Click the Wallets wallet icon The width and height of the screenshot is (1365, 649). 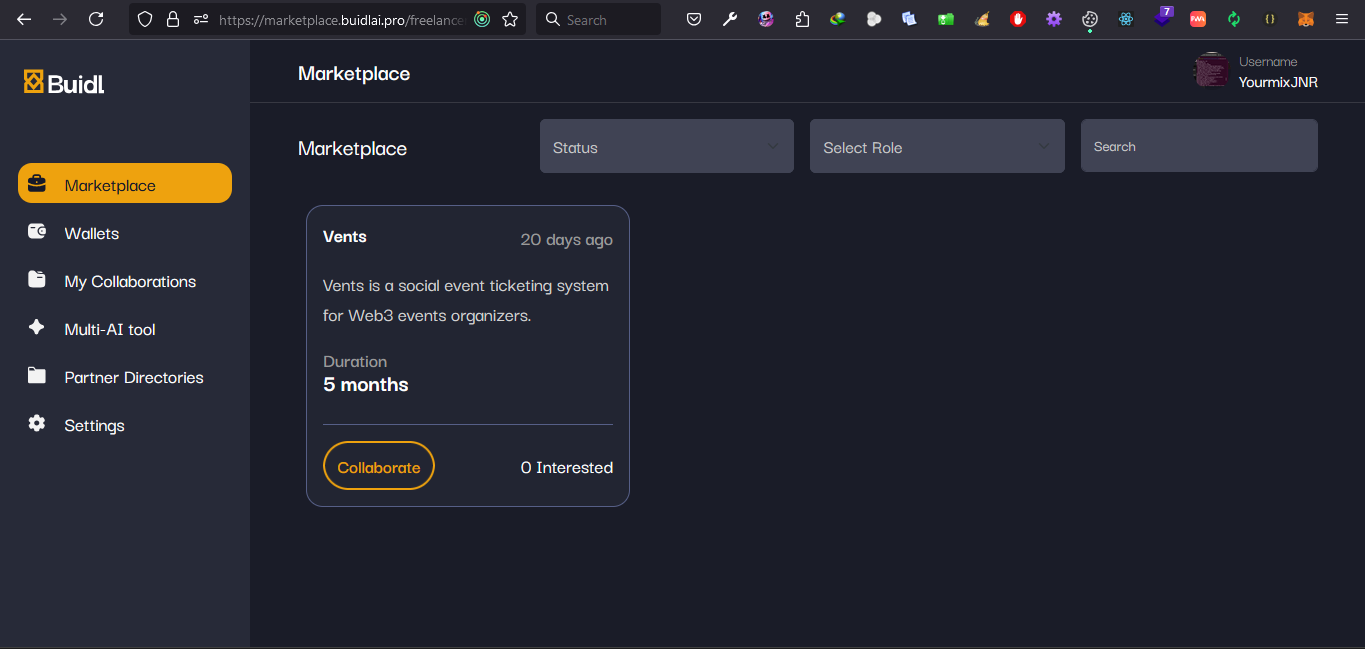[37, 232]
